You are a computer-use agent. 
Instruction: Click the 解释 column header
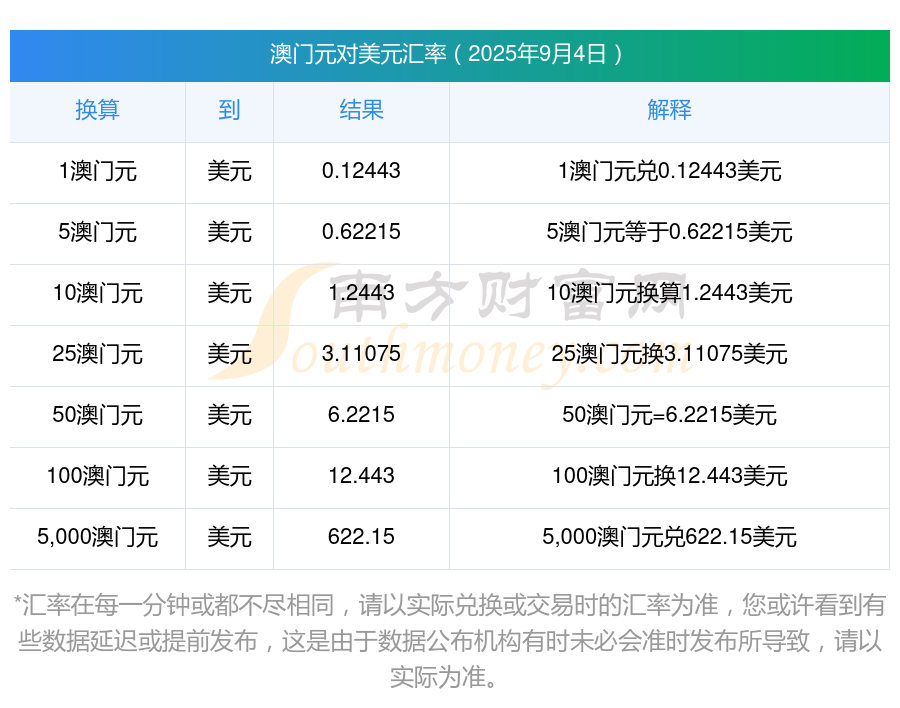669,109
